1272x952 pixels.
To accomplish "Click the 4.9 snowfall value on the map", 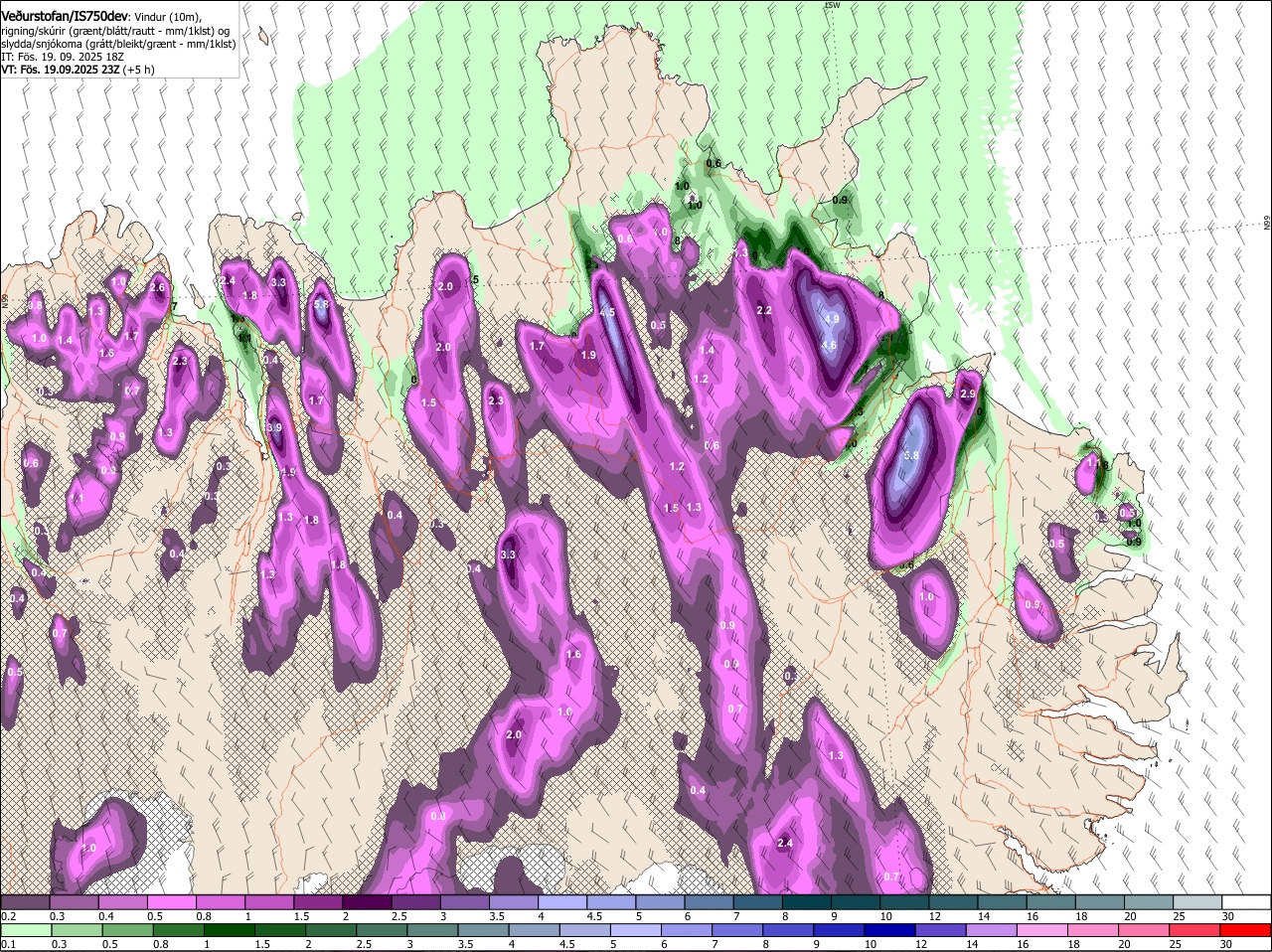I will tap(833, 319).
